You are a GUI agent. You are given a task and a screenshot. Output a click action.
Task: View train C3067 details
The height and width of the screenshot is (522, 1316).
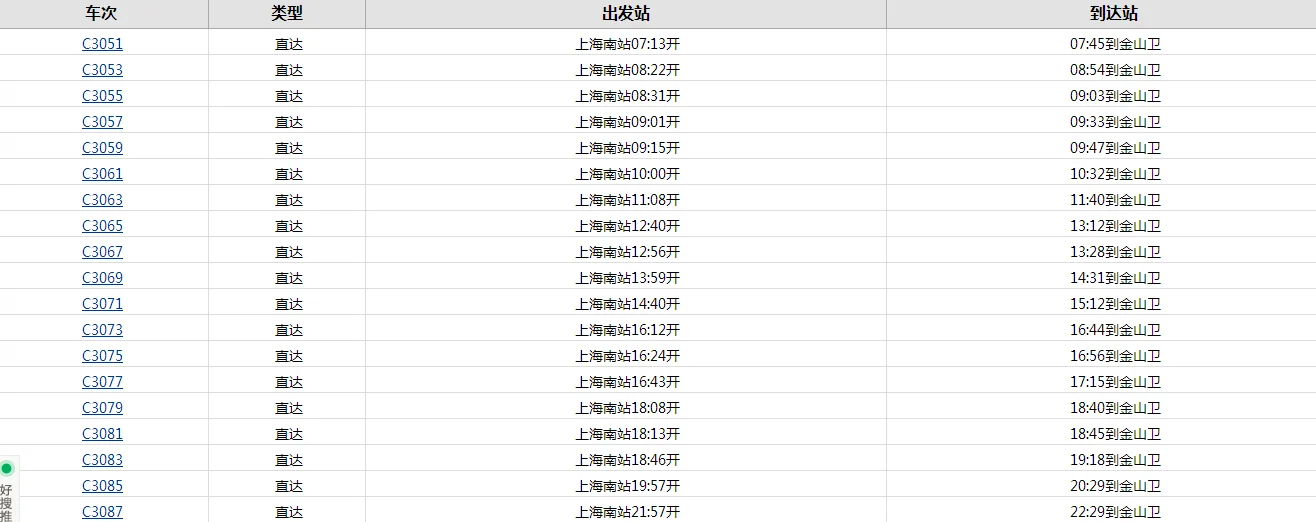(102, 252)
